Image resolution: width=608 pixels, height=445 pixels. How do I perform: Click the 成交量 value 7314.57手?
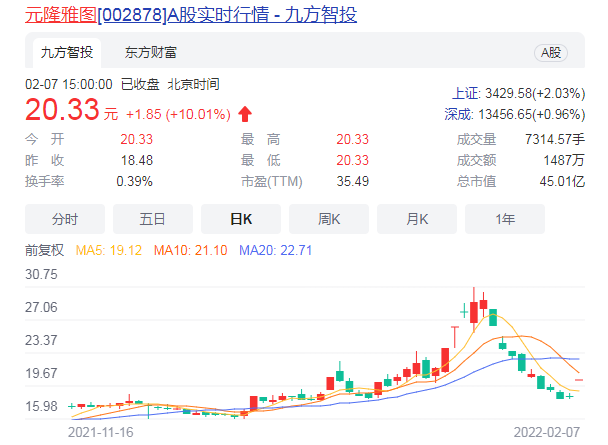(555, 139)
